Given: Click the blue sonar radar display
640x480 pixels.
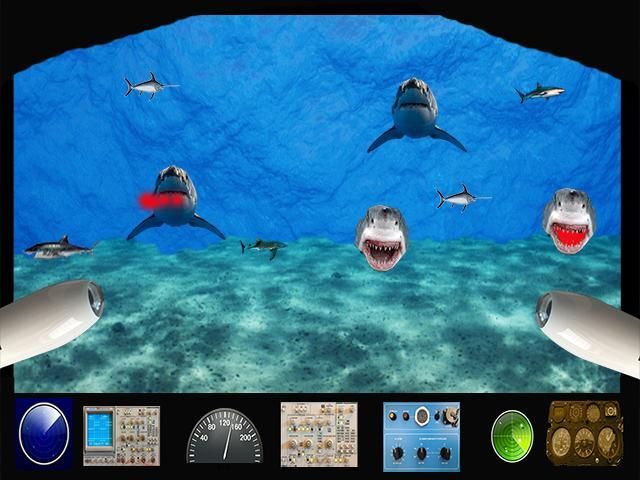Looking at the screenshot, I should point(44,435).
